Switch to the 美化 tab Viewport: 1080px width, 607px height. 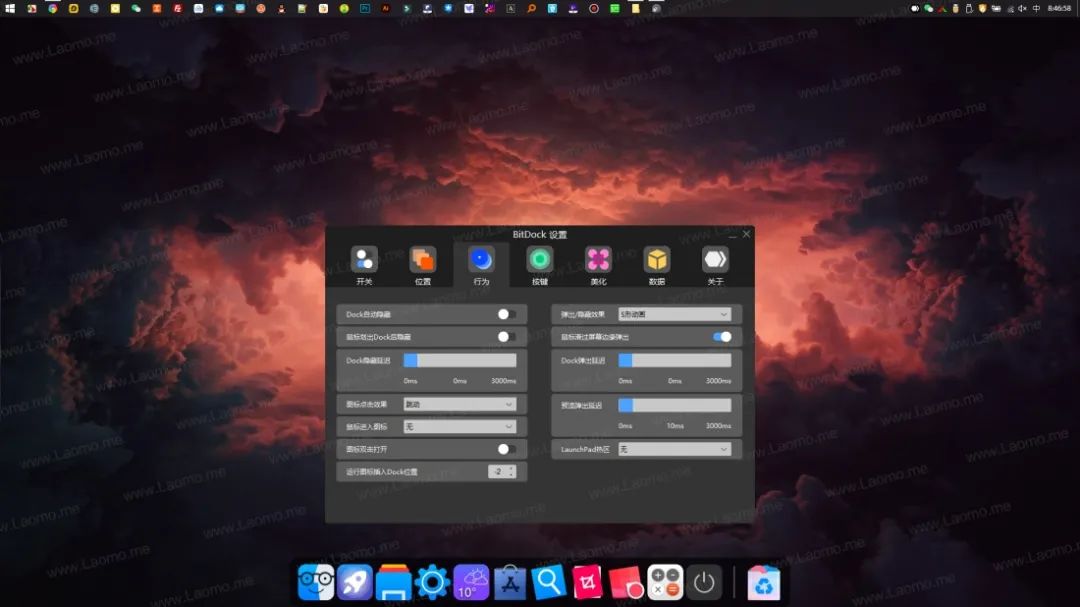[x=598, y=260]
